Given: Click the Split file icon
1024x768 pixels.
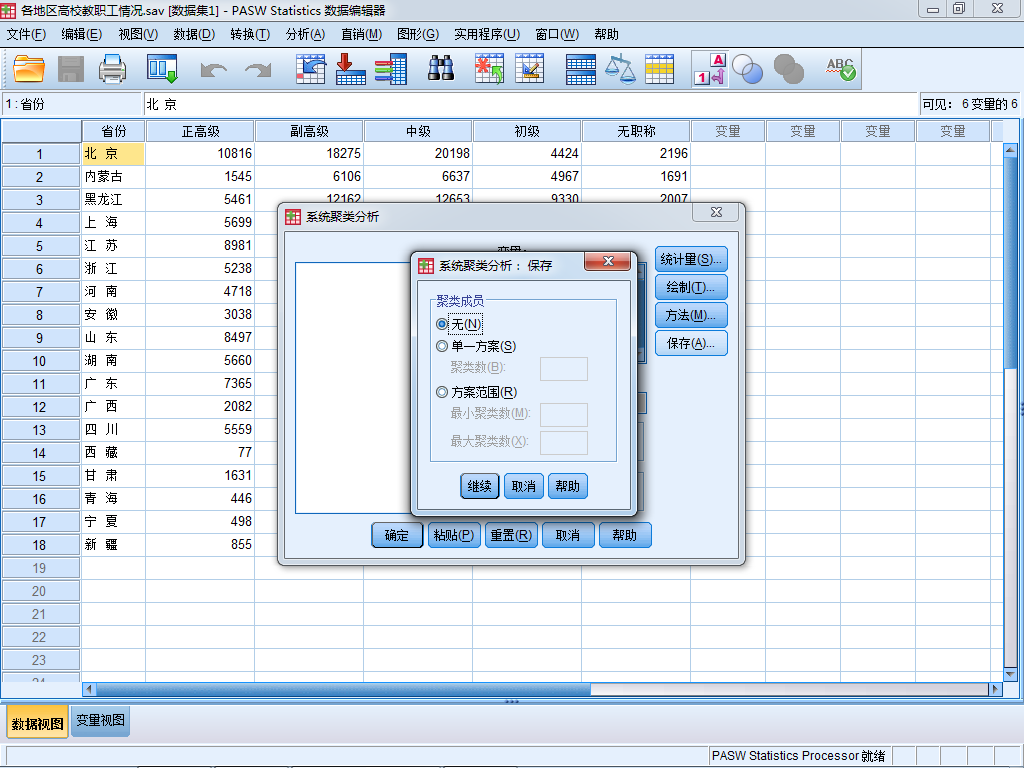Looking at the screenshot, I should [581, 69].
